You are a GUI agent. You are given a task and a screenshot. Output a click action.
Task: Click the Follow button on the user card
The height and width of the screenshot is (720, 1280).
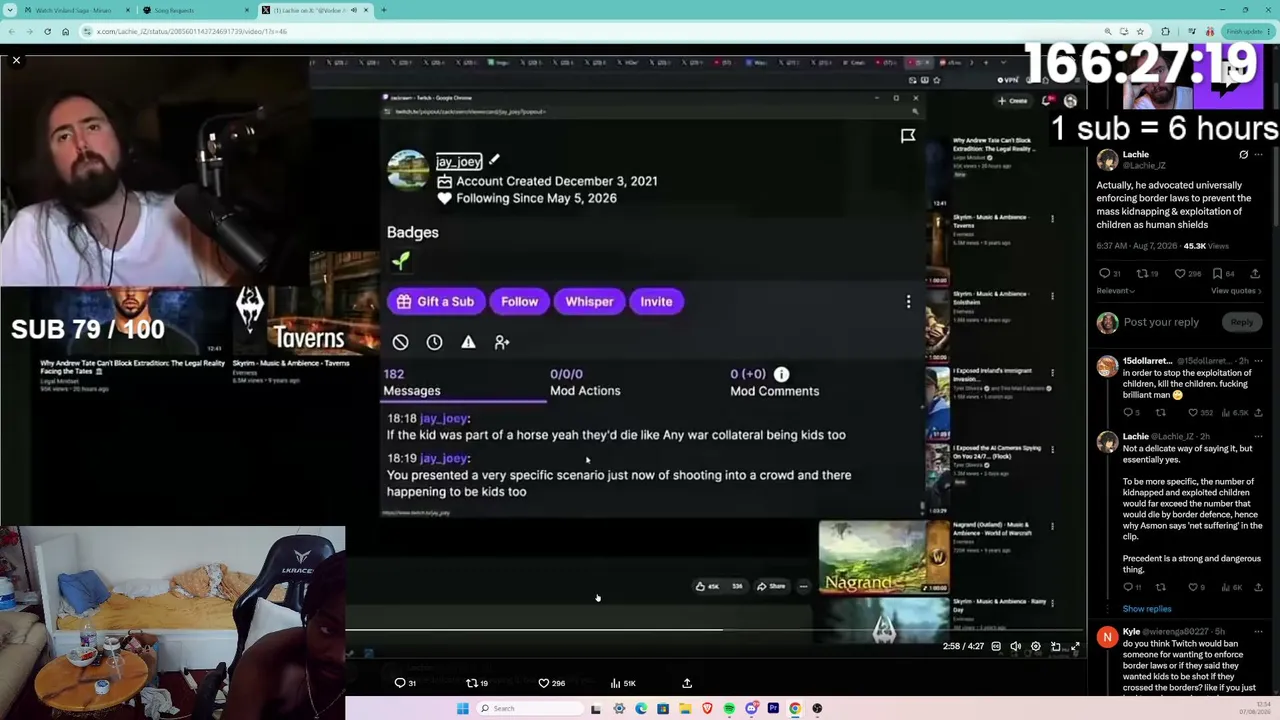tap(519, 301)
